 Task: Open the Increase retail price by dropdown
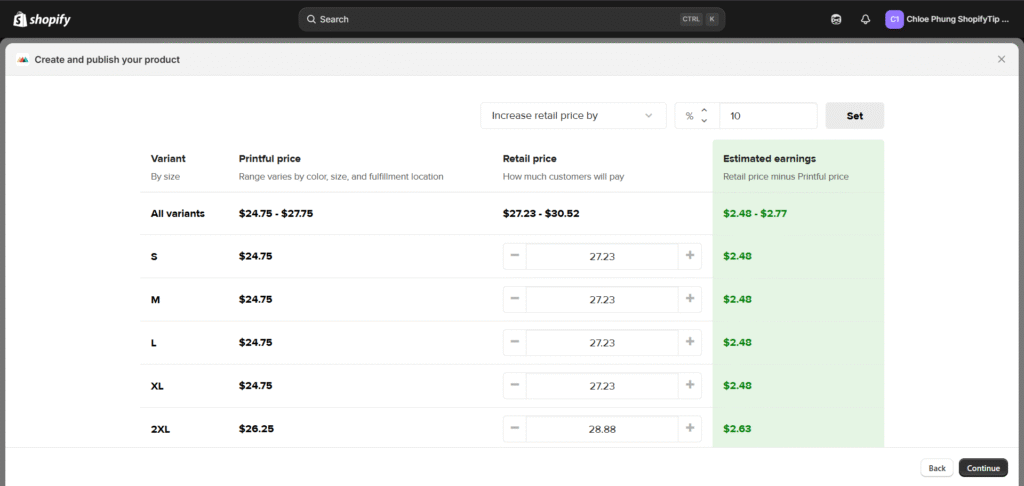click(x=573, y=116)
